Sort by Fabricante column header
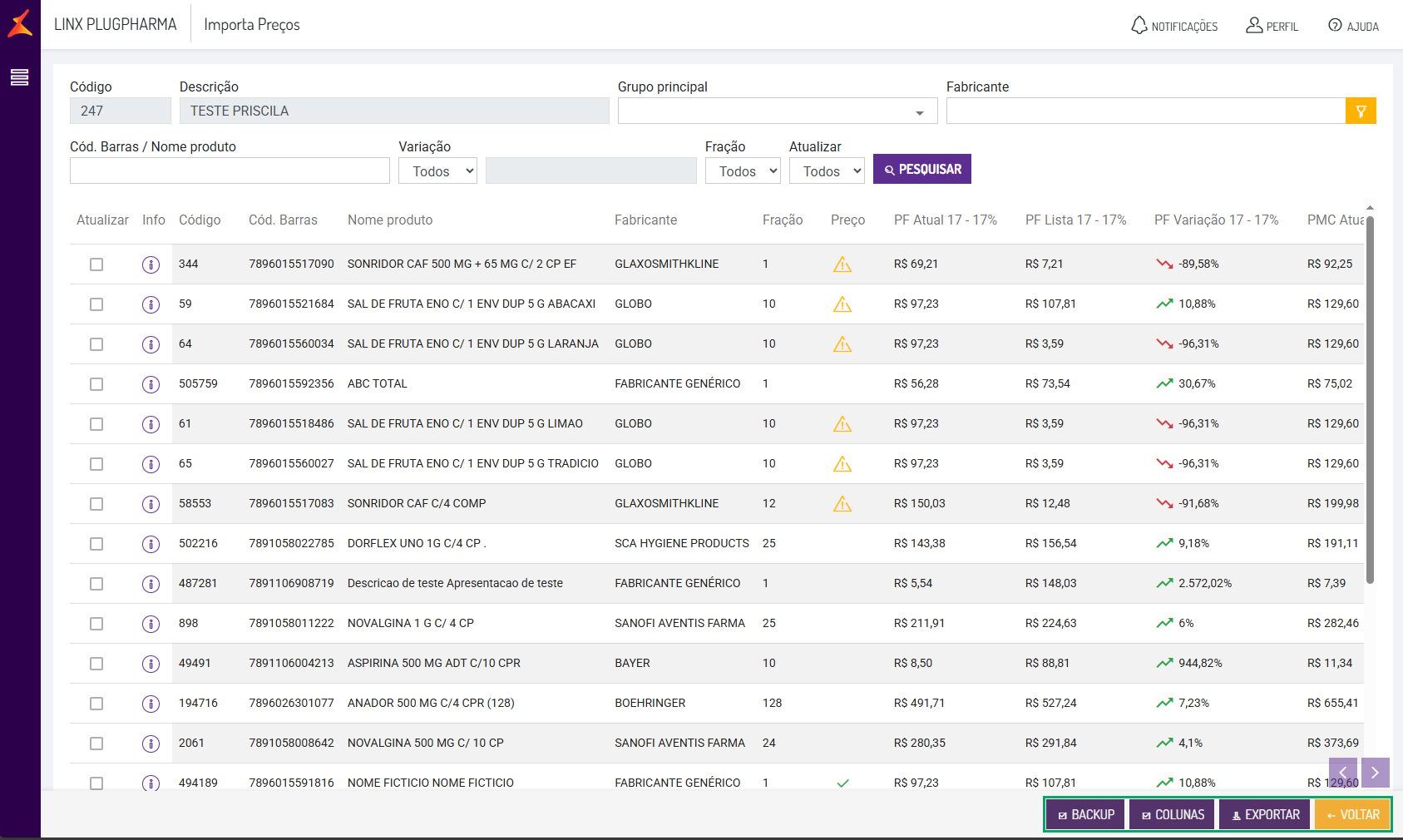Screen dimensions: 1403x840 tap(645, 220)
